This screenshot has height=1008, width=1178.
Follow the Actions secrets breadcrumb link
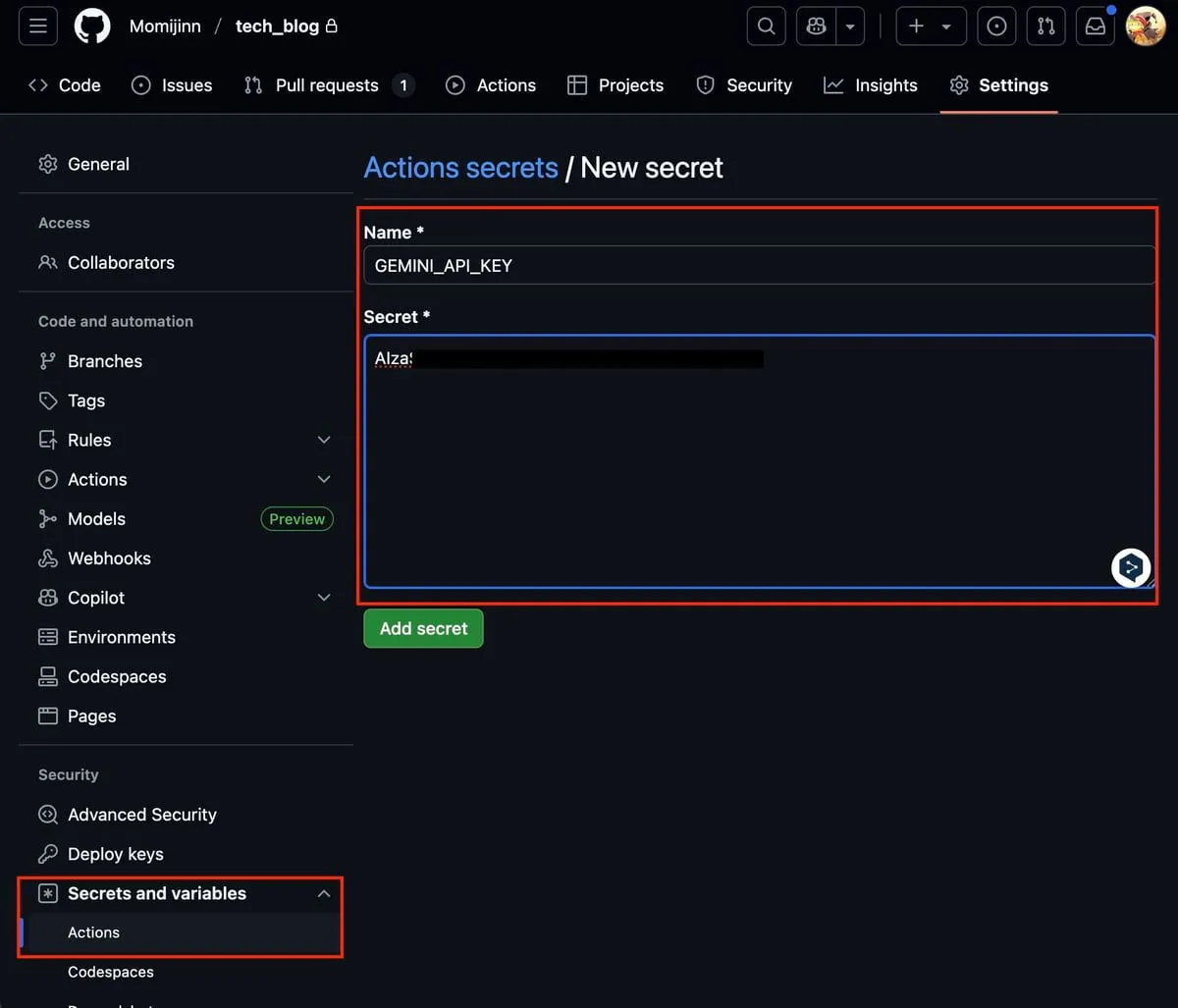(460, 168)
